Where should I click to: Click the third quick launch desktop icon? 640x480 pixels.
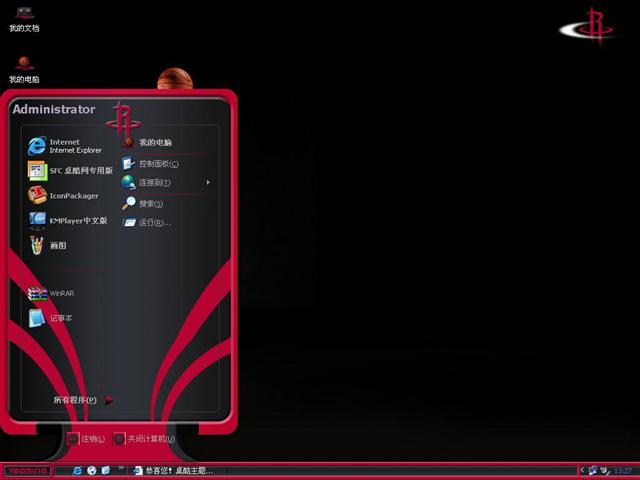[106, 471]
